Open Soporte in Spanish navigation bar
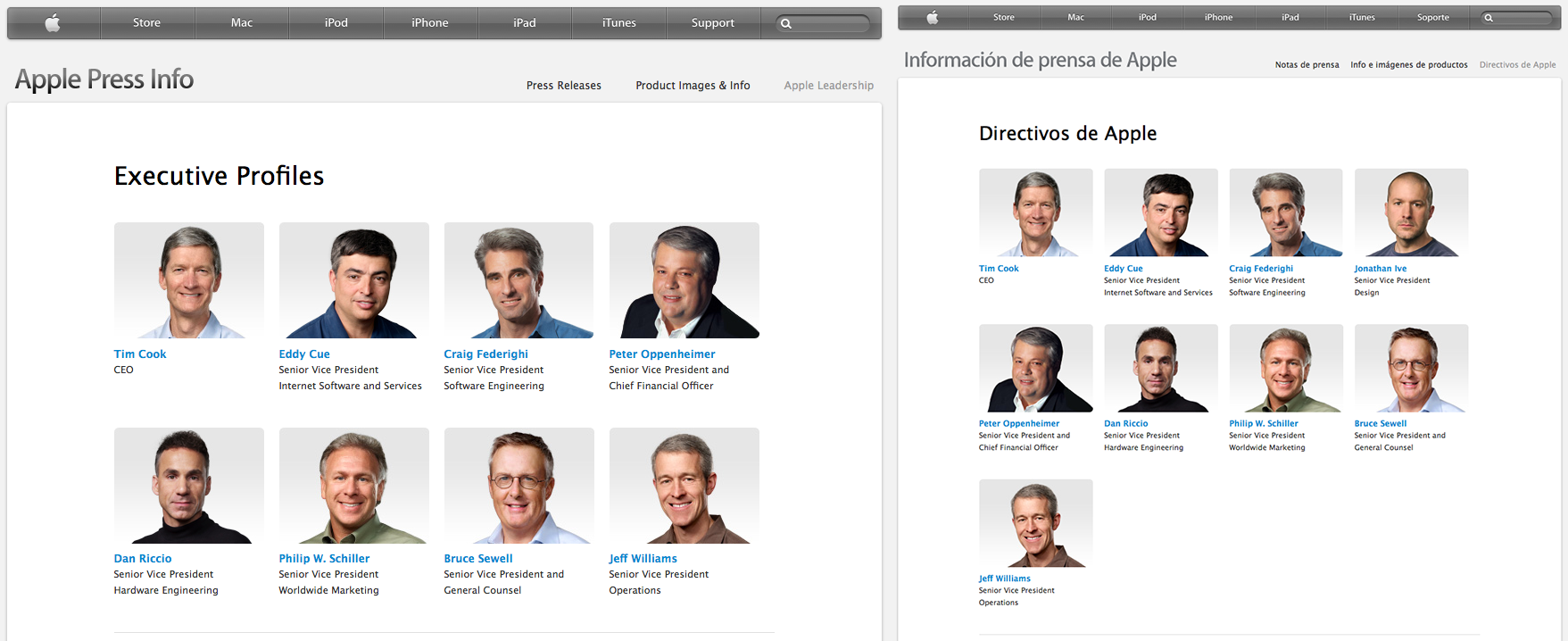Viewport: 1568px width, 641px height. (x=1433, y=17)
